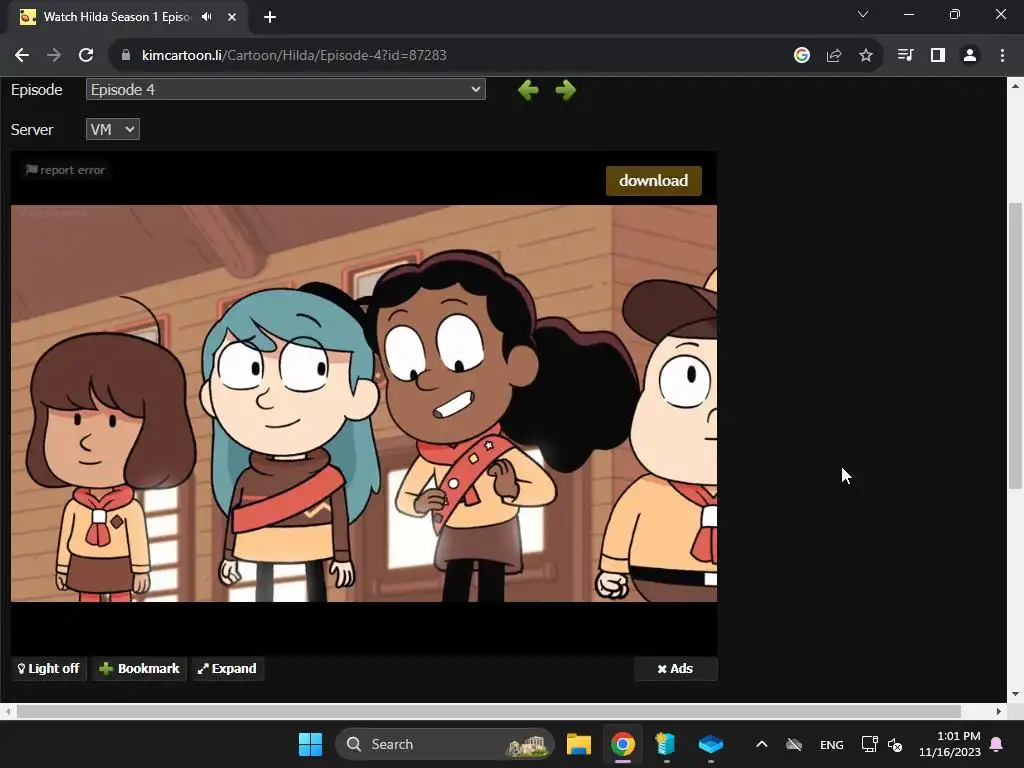Go back to the previous page

22,56
